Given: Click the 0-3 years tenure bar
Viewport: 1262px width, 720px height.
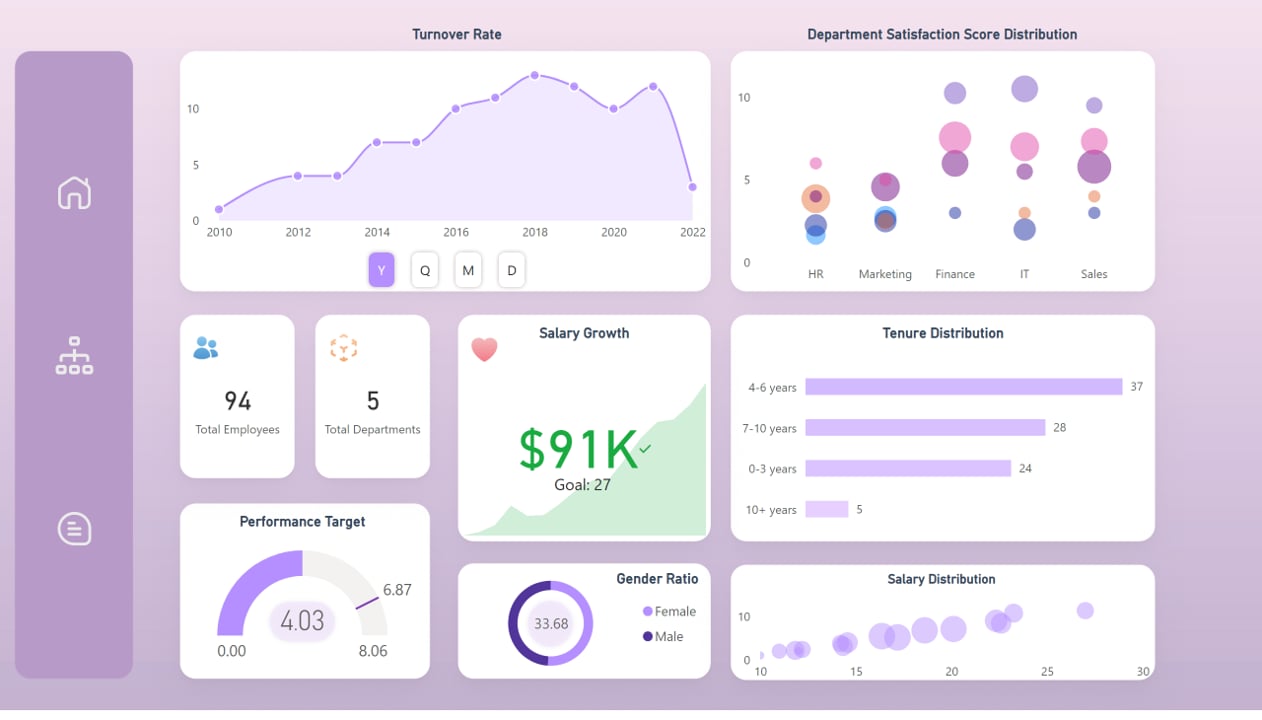Looking at the screenshot, I should pyautogui.click(x=908, y=468).
